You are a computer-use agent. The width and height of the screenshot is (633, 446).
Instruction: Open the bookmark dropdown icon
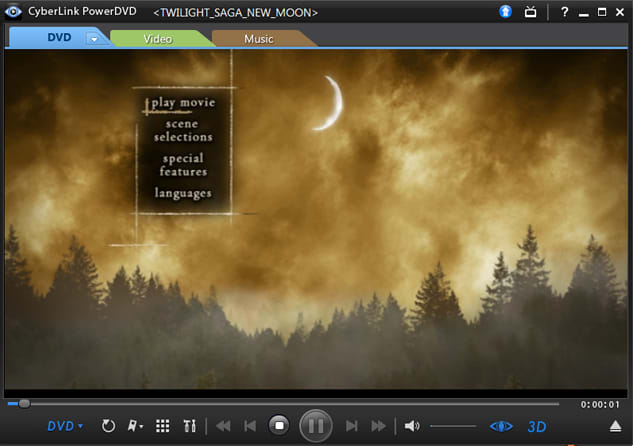click(135, 426)
